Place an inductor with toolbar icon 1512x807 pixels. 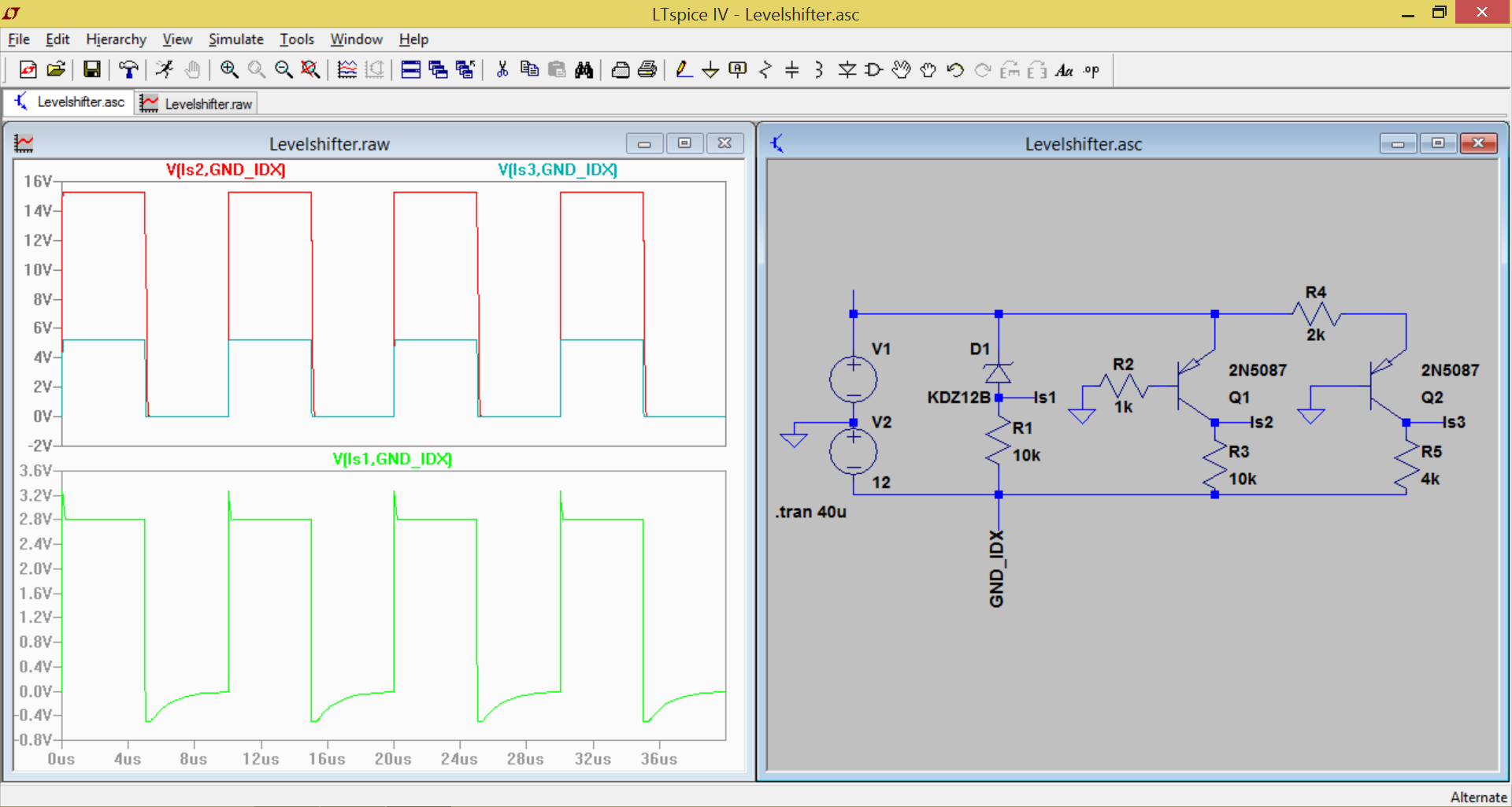coord(819,70)
